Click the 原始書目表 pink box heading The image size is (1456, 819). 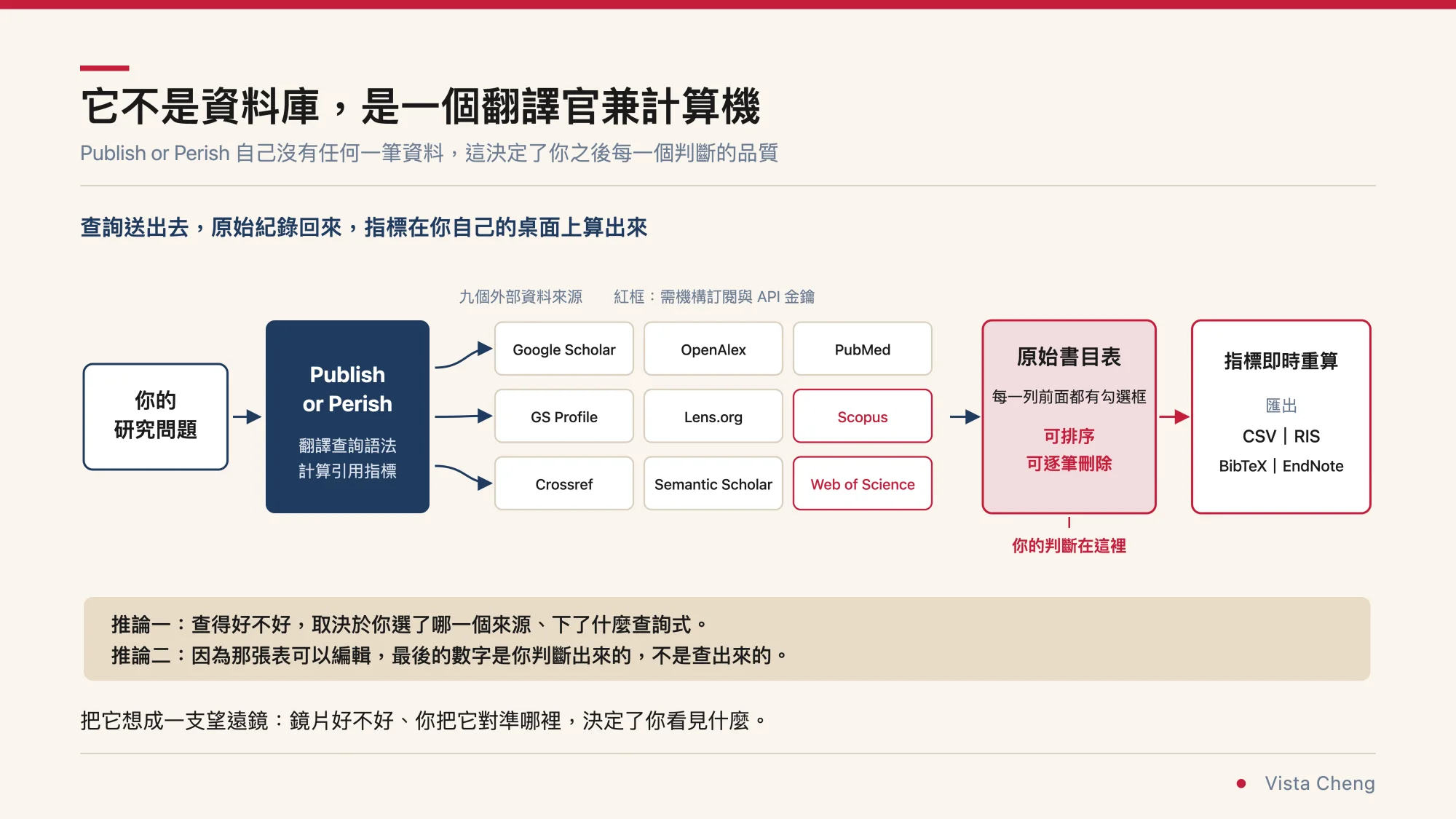(1069, 357)
